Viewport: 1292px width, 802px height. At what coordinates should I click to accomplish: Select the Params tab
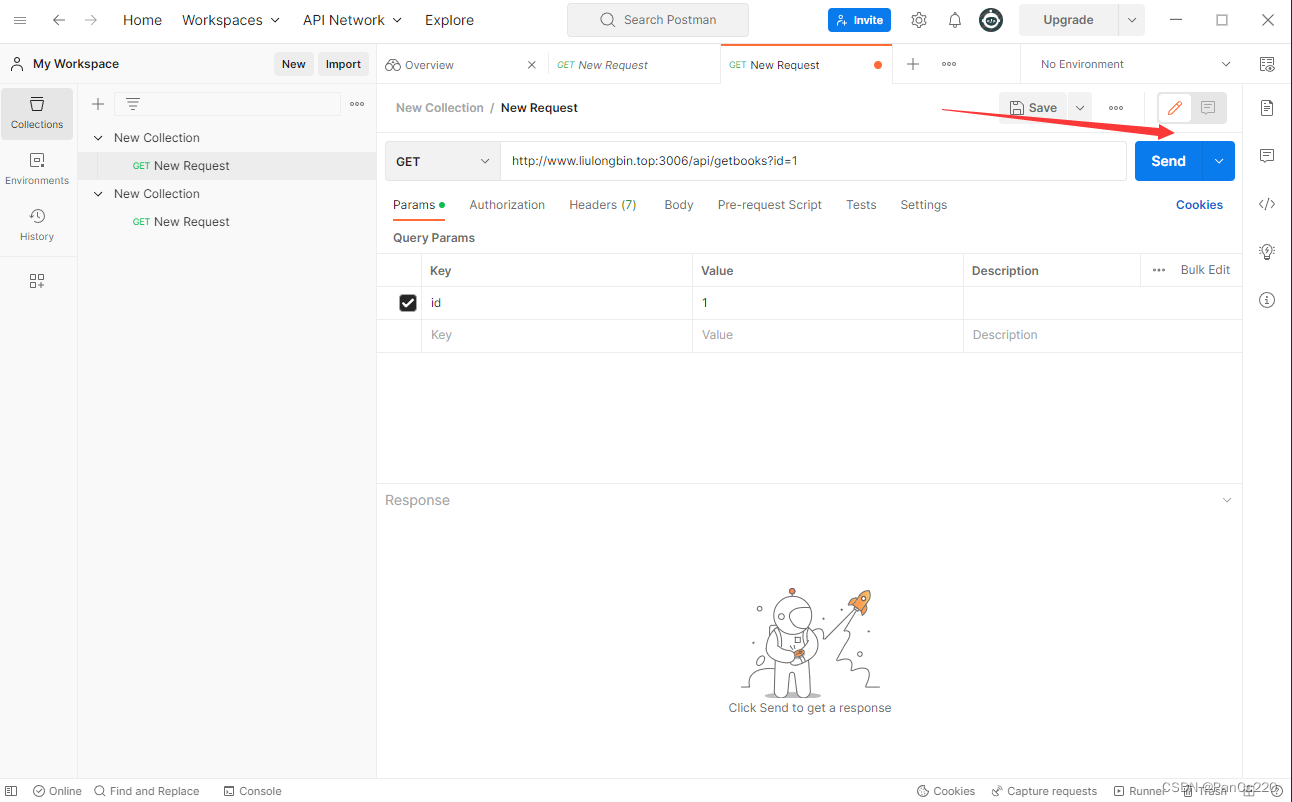pyautogui.click(x=418, y=205)
